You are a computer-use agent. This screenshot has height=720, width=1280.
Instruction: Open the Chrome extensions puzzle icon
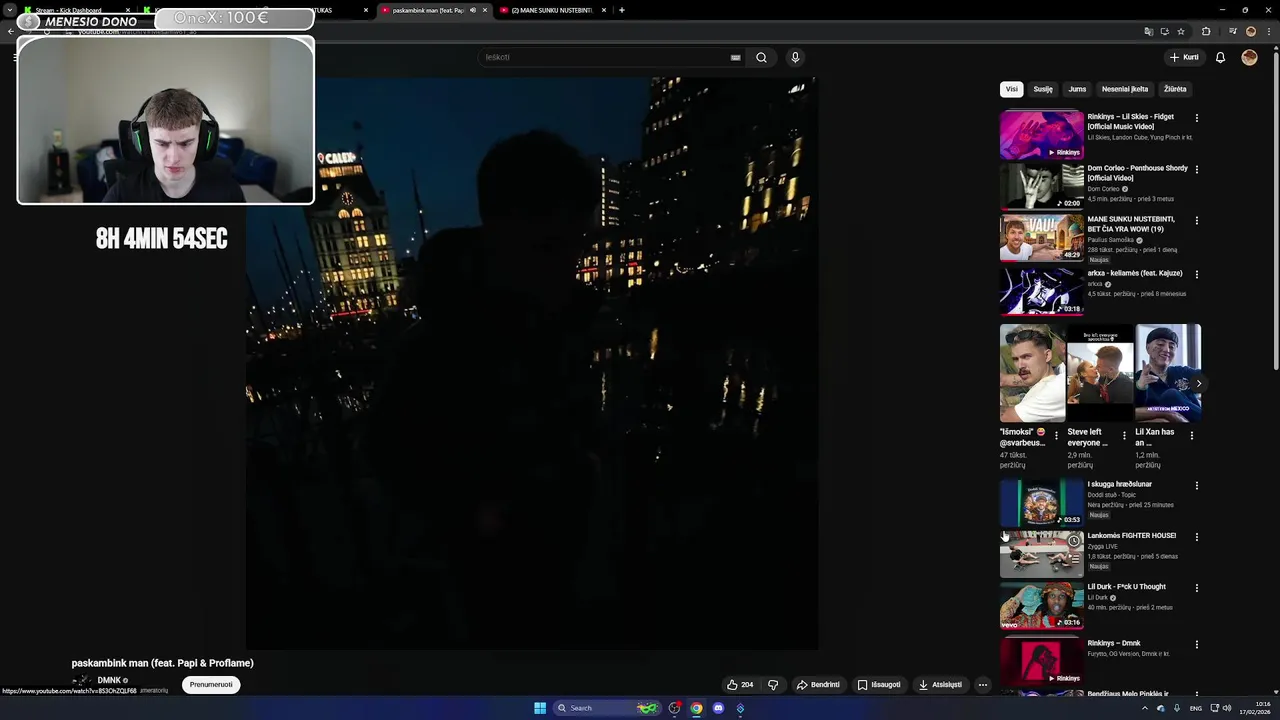1206,31
